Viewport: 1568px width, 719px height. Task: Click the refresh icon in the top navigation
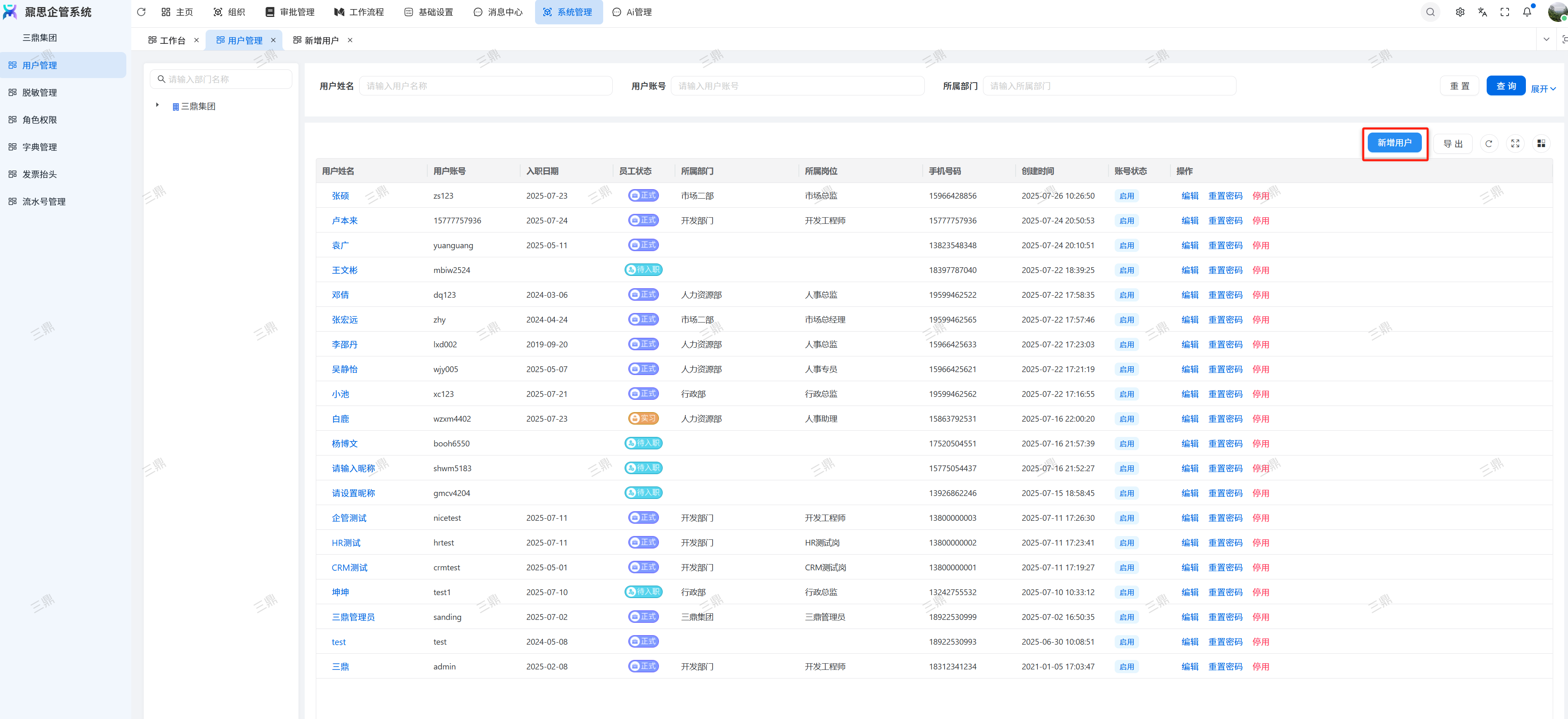[x=141, y=12]
